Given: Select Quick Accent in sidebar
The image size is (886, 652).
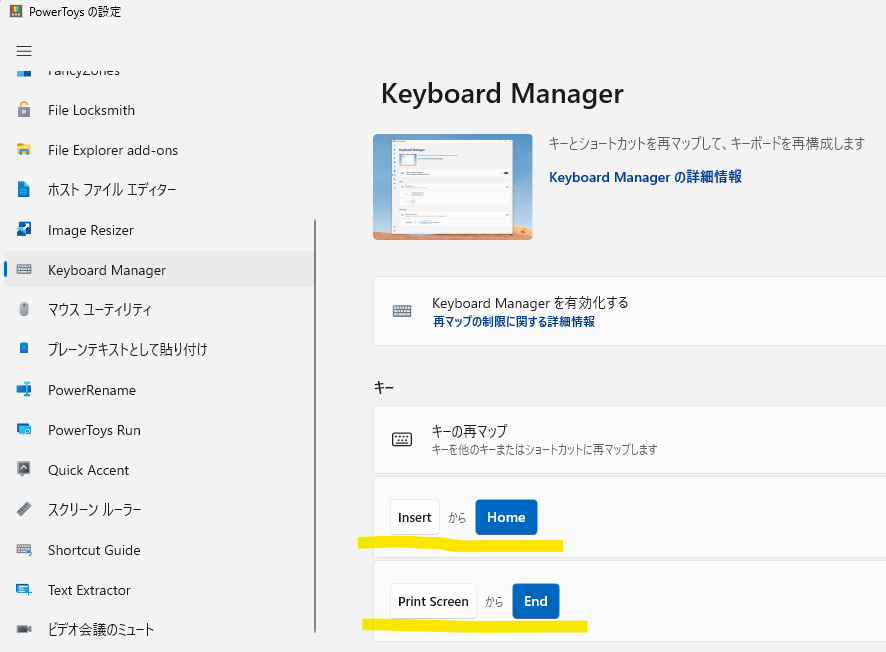Looking at the screenshot, I should [x=159, y=470].
